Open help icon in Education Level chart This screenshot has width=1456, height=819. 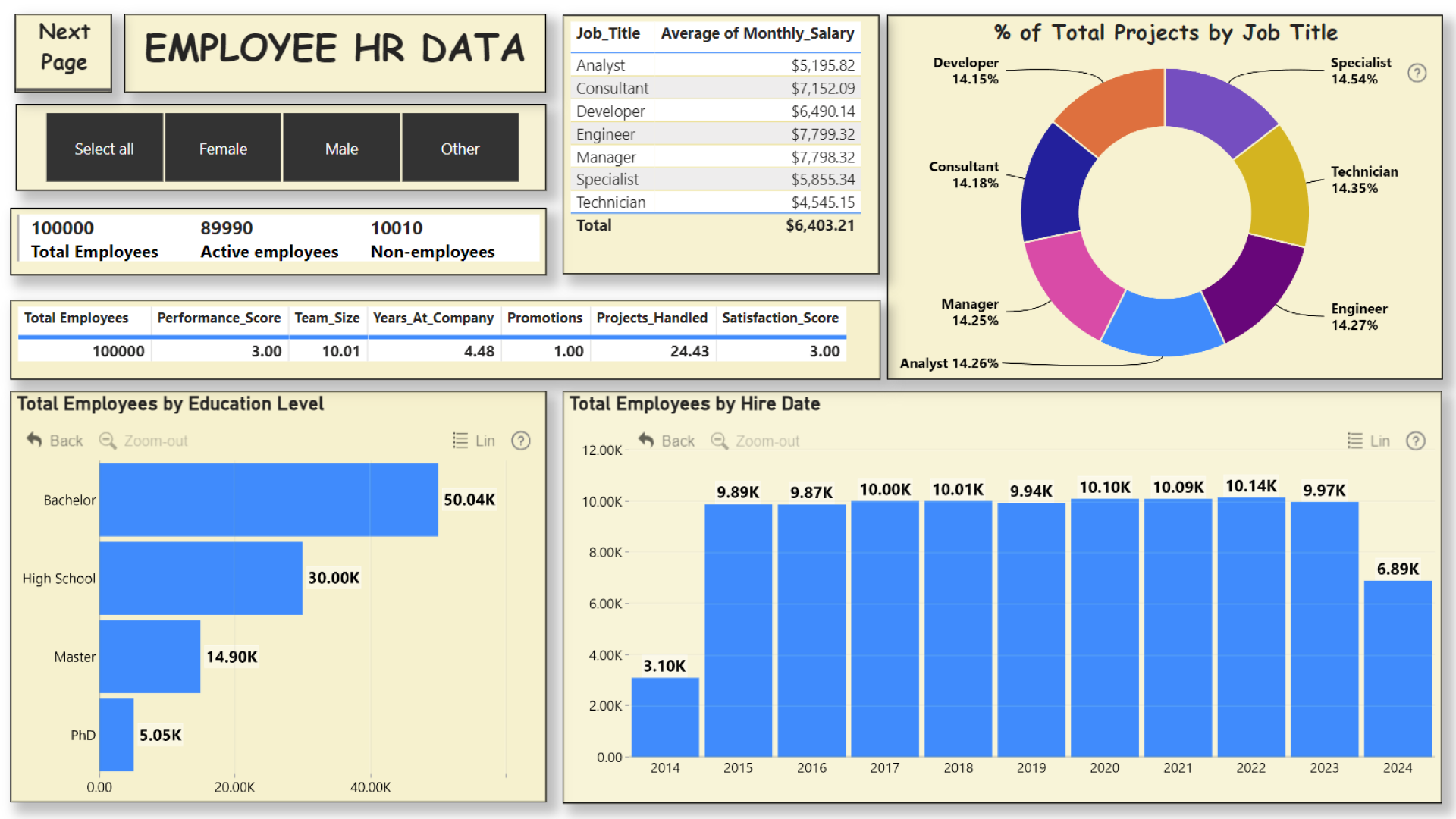click(x=521, y=441)
